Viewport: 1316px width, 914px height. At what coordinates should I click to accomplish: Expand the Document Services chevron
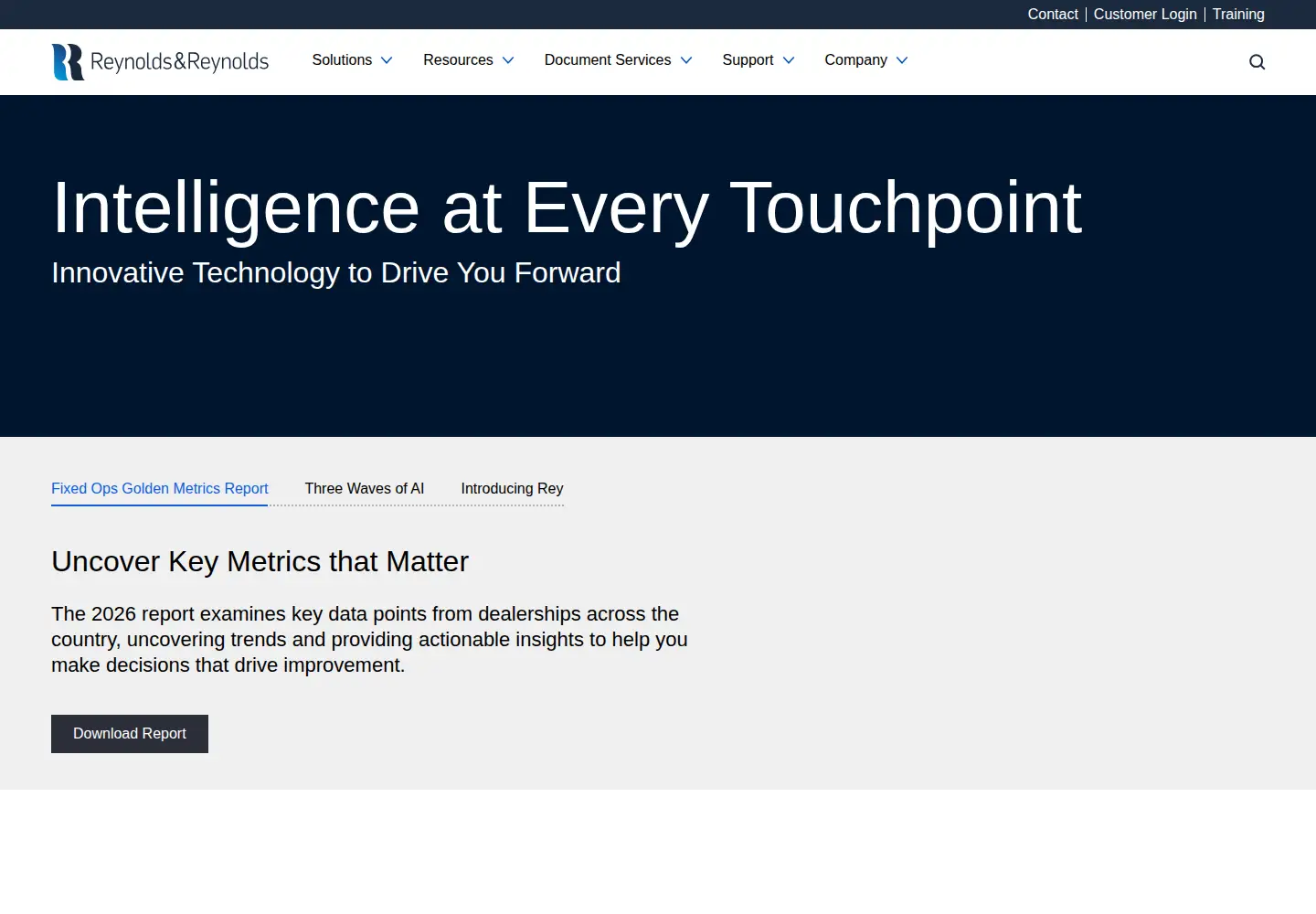pos(686,60)
